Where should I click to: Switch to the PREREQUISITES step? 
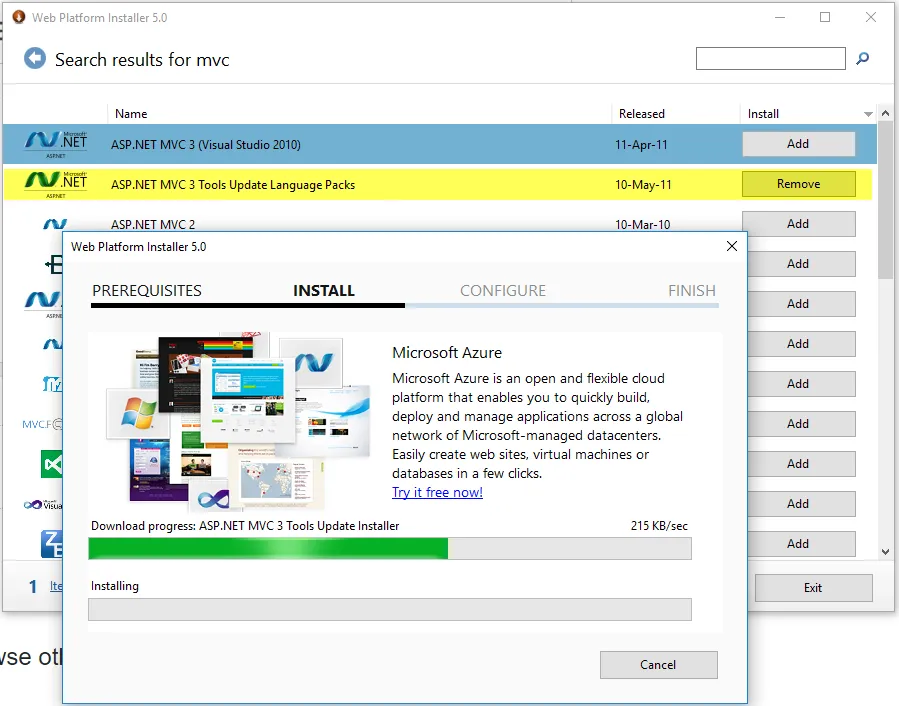tap(147, 291)
